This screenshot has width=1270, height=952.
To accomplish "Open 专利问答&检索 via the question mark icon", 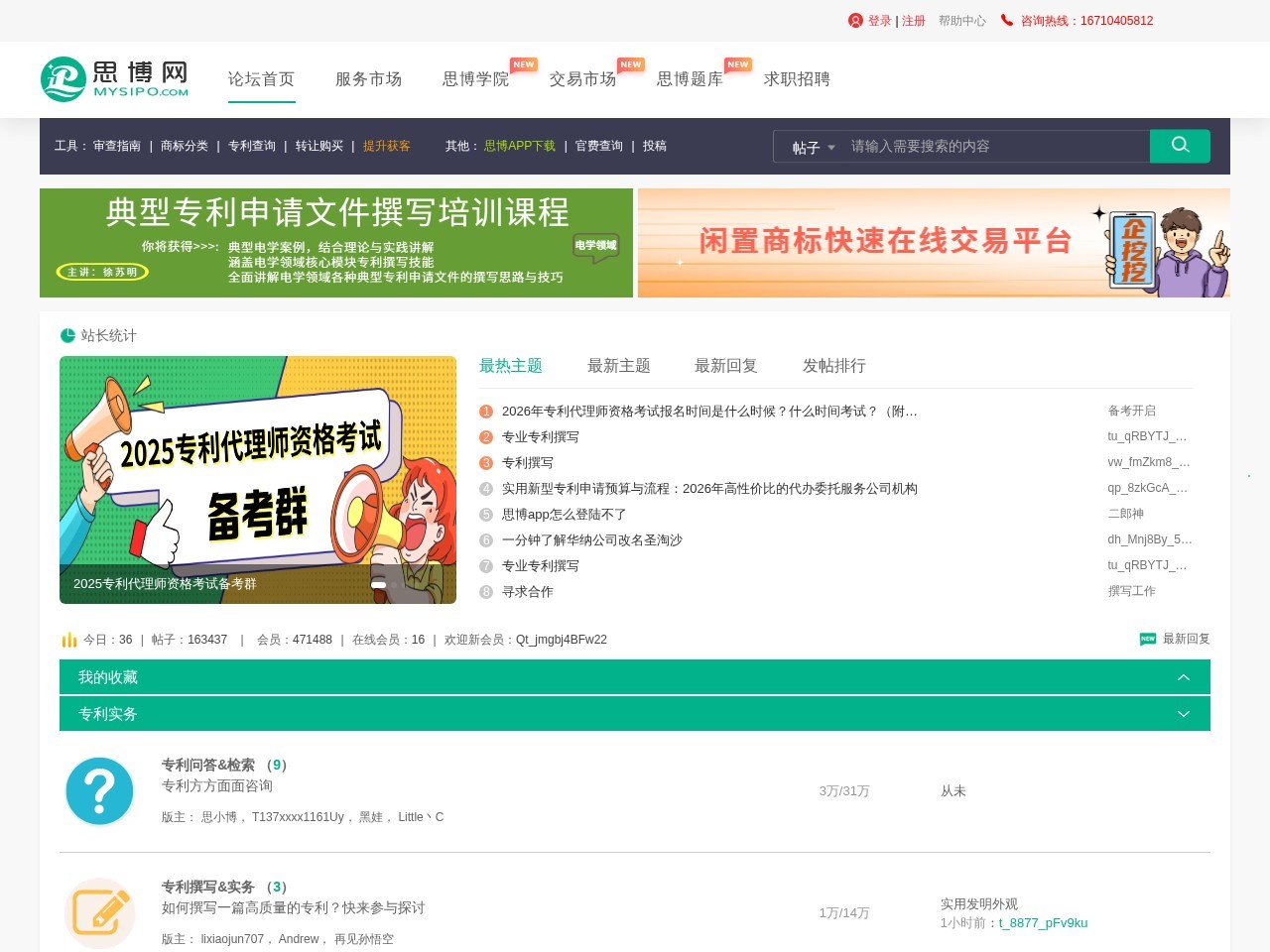I will coord(99,790).
